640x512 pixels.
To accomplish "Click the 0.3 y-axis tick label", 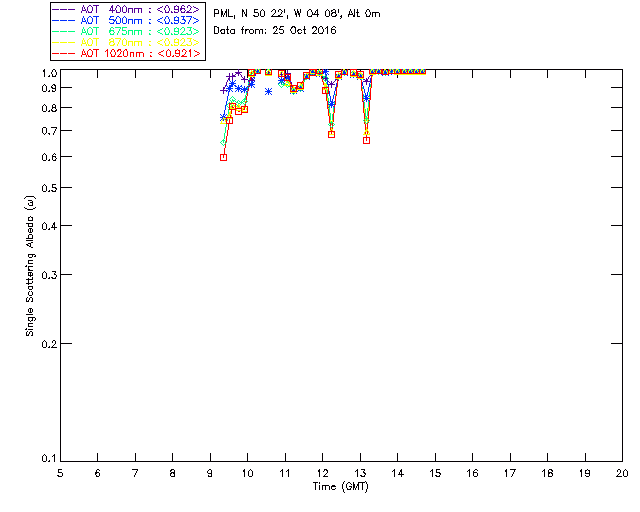I will point(49,275).
